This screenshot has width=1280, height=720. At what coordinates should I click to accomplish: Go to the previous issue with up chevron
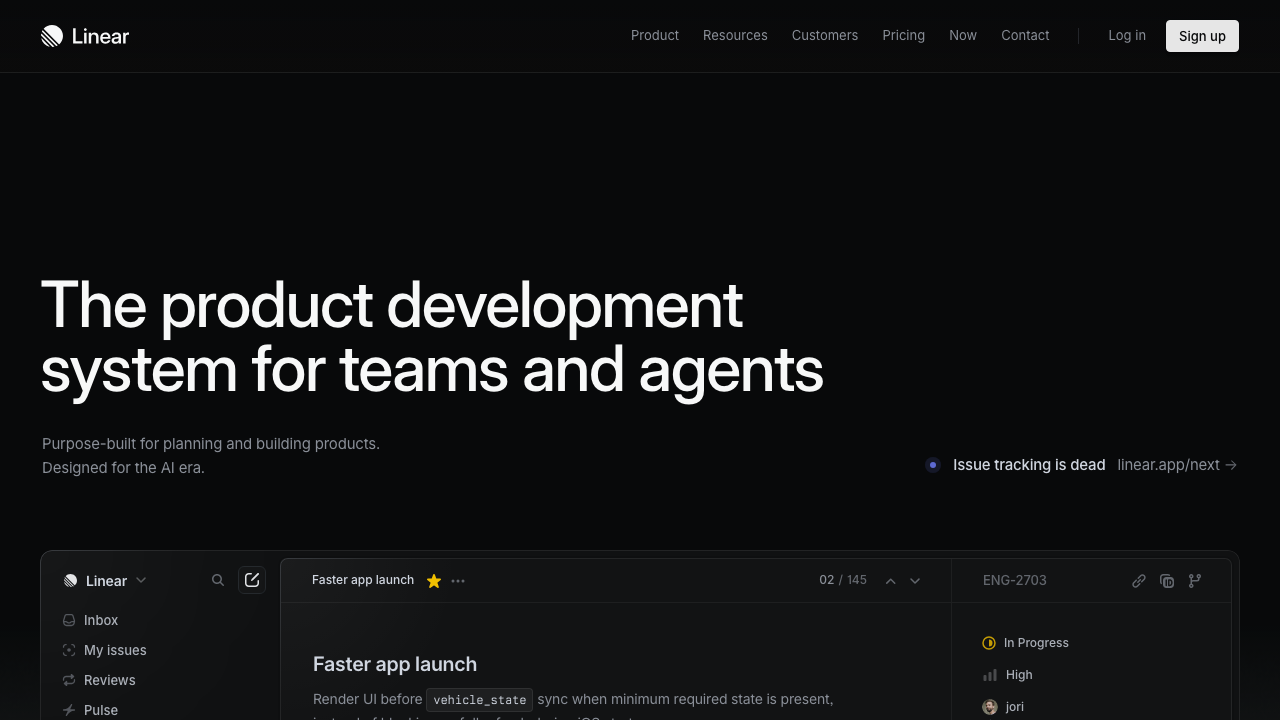tap(890, 581)
